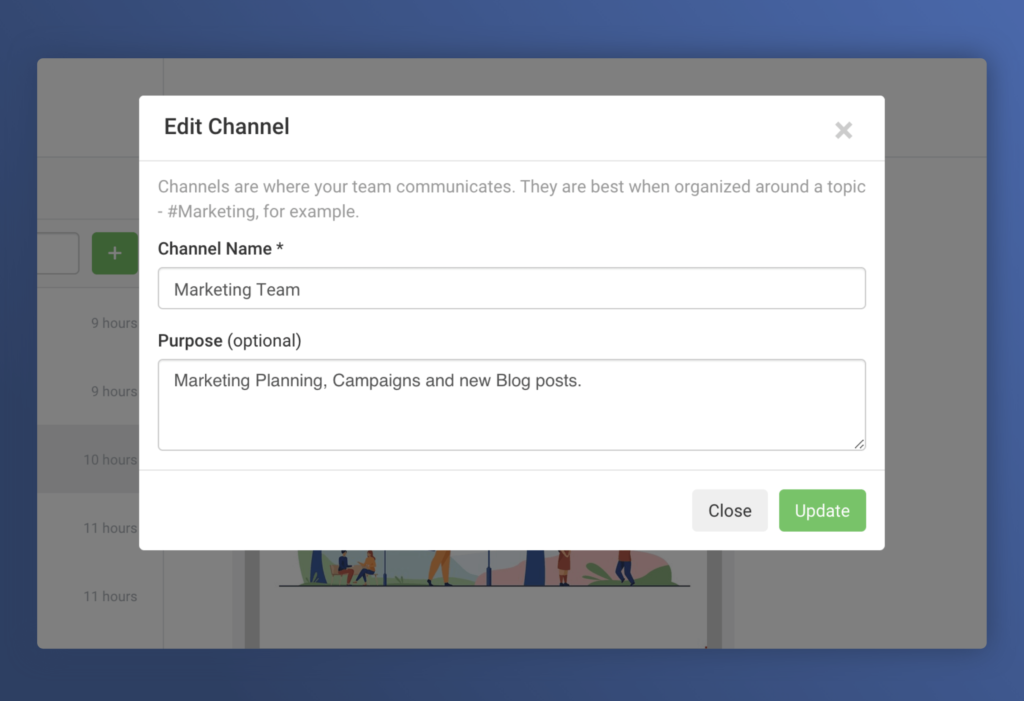This screenshot has height=701, width=1024.
Task: Click the Channel Name input field
Action: point(511,288)
